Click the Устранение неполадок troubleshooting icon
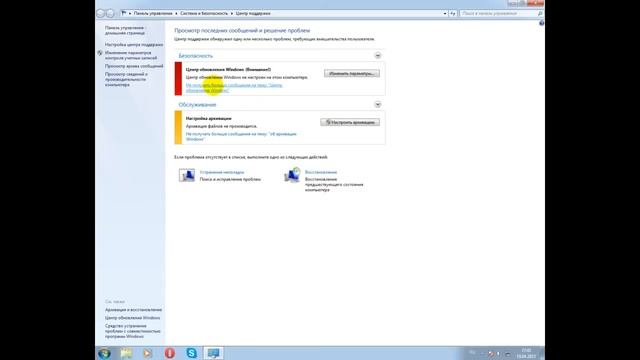Viewport: 640px width, 360px height. click(x=187, y=175)
